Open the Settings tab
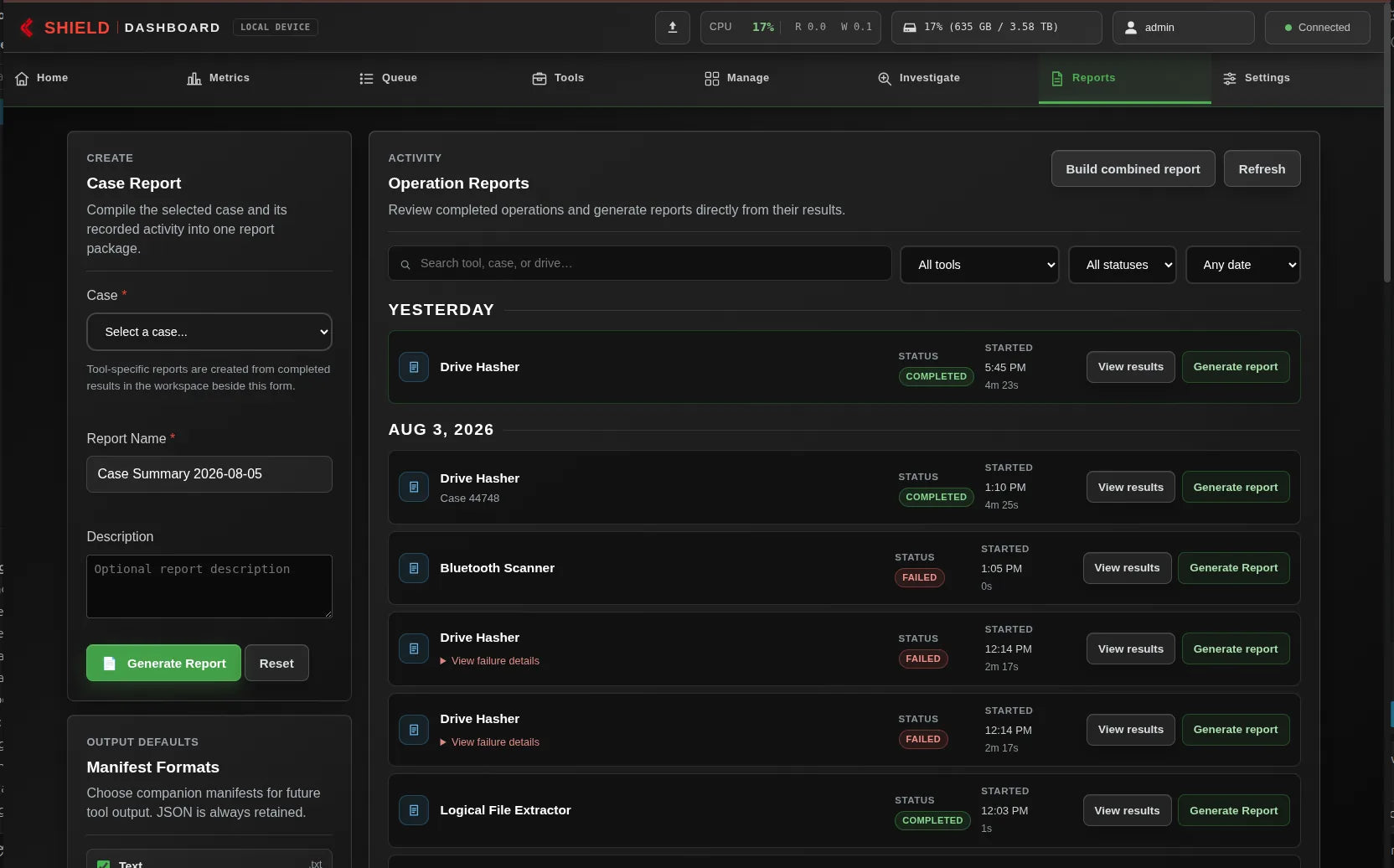Image resolution: width=1394 pixels, height=868 pixels. [1297, 78]
